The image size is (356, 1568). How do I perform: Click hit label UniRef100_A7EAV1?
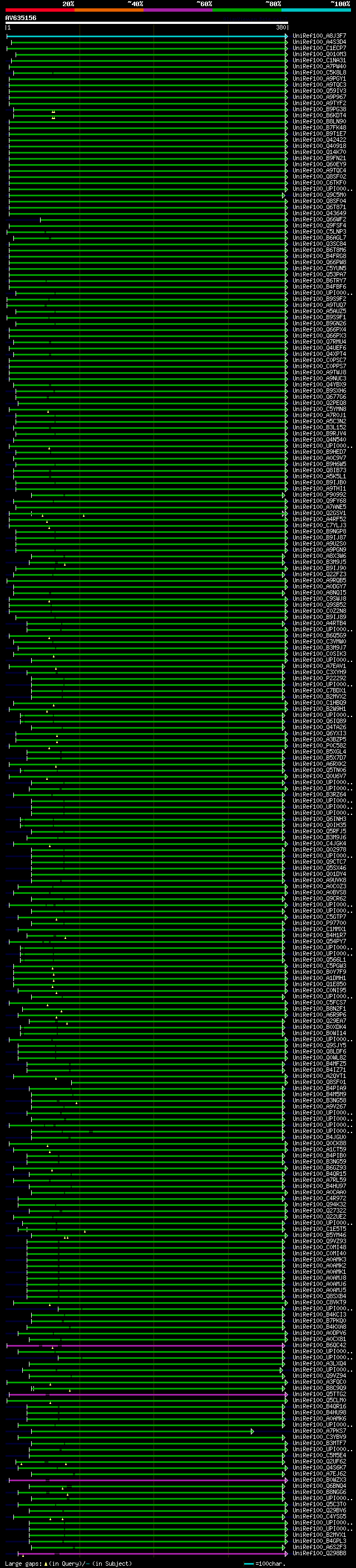pos(319,666)
